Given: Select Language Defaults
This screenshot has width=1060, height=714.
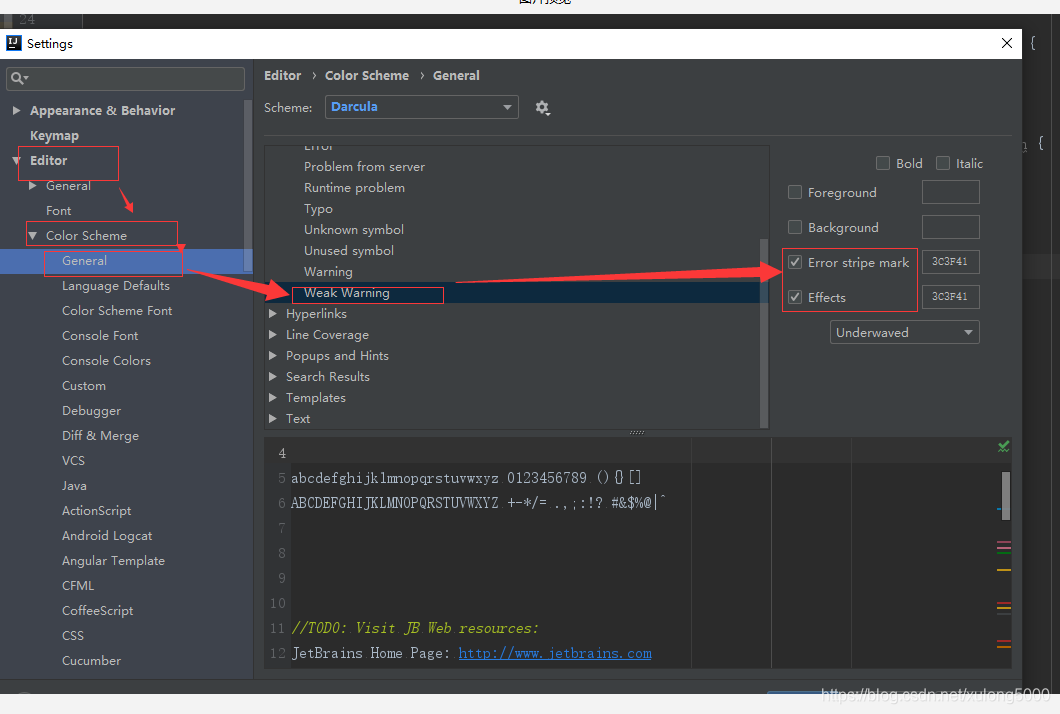Looking at the screenshot, I should pyautogui.click(x=116, y=285).
